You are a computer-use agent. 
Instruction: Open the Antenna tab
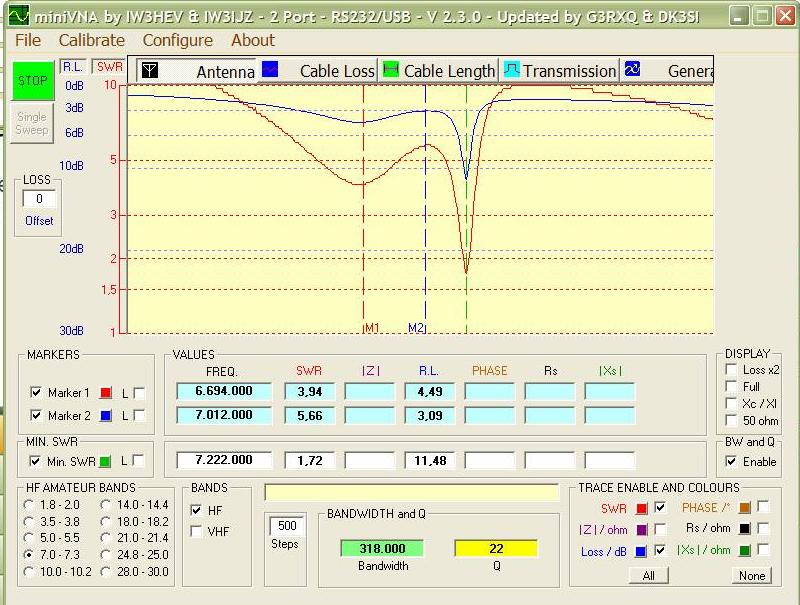click(x=199, y=71)
